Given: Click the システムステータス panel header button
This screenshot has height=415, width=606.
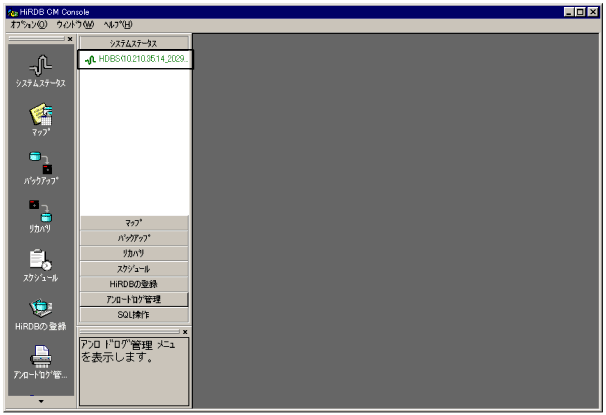Looking at the screenshot, I should (x=134, y=43).
